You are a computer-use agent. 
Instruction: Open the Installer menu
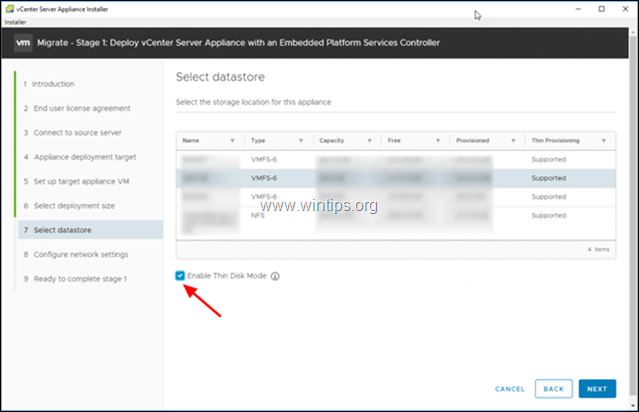pyautogui.click(x=15, y=22)
